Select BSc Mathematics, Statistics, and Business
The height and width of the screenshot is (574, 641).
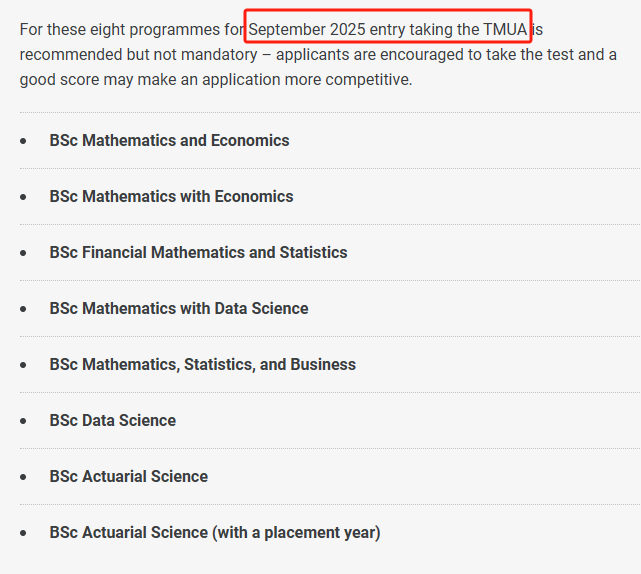pyautogui.click(x=202, y=364)
